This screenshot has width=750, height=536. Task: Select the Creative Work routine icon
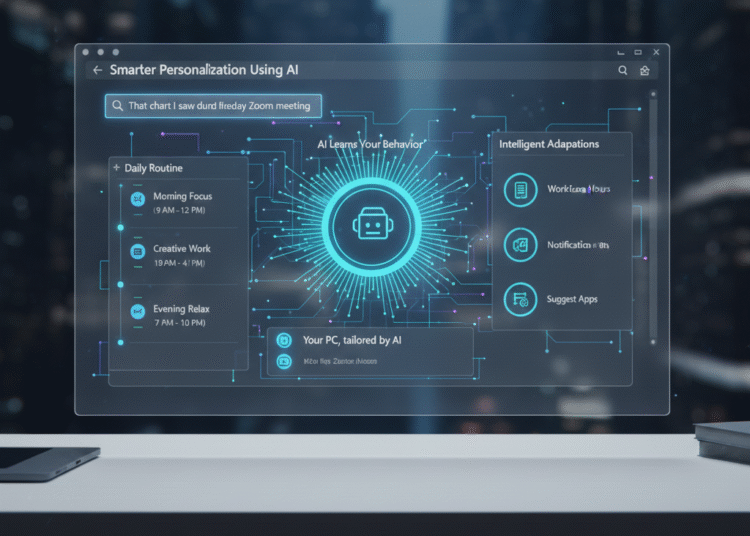point(138,253)
